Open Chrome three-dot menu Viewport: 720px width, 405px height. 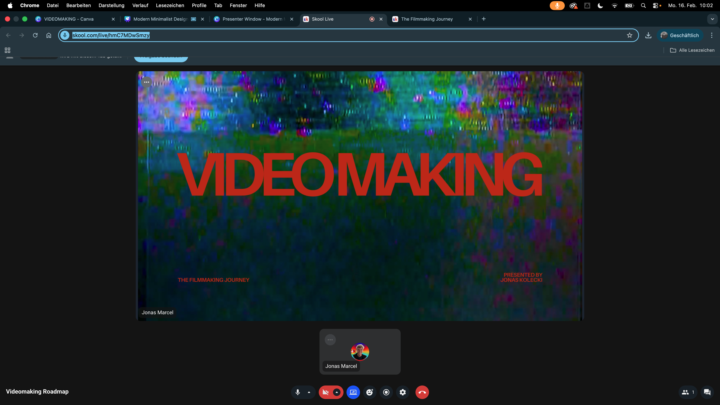pyautogui.click(x=712, y=35)
